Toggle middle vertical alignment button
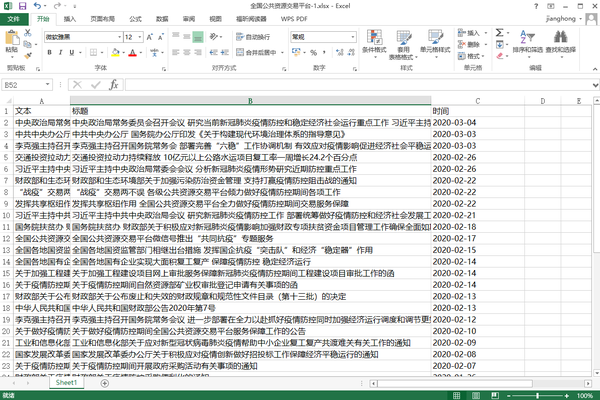600x400 pixels. point(187,37)
